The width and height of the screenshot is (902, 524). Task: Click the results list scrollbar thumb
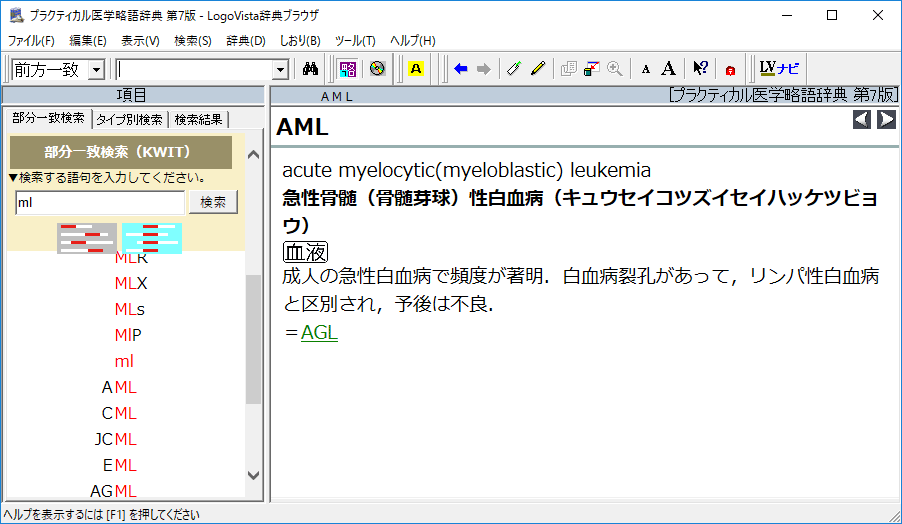click(x=253, y=339)
